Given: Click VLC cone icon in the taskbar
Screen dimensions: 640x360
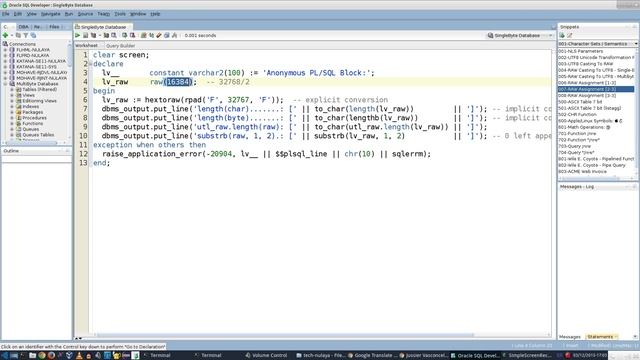Looking at the screenshot, I should pos(79,356).
